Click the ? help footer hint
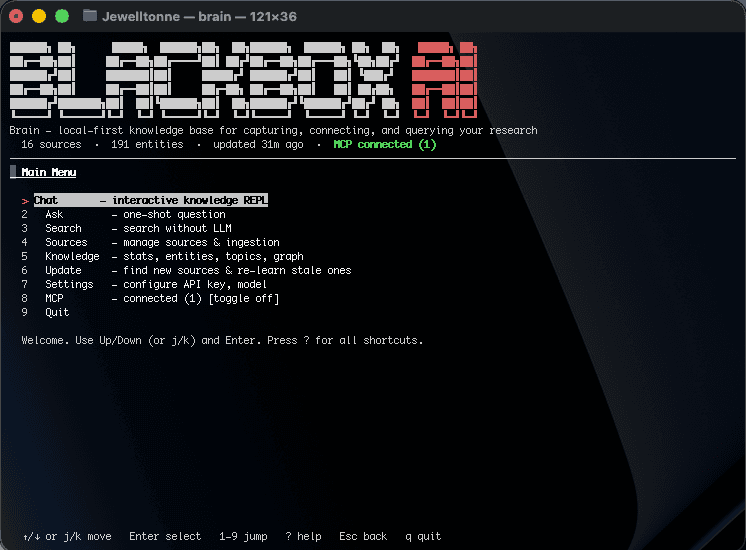The image size is (746, 550). pyautogui.click(x=304, y=537)
